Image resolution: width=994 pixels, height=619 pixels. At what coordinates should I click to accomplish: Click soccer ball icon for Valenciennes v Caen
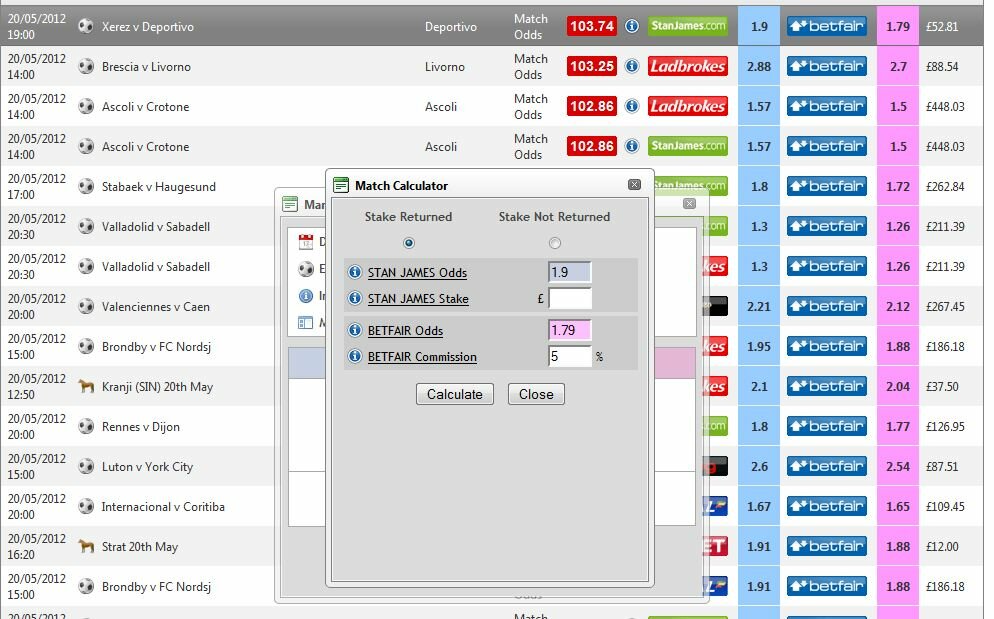[x=86, y=306]
